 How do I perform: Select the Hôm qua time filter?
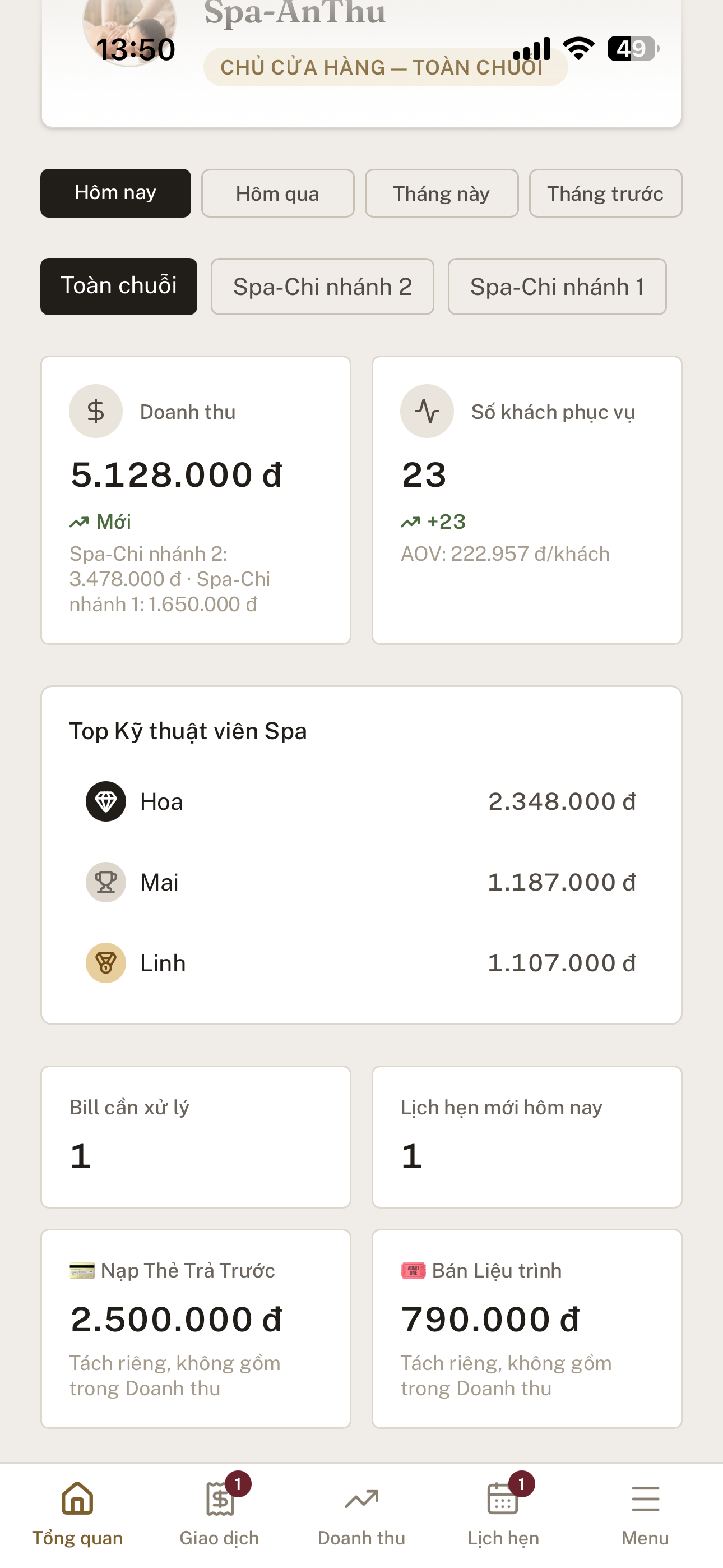click(x=277, y=193)
